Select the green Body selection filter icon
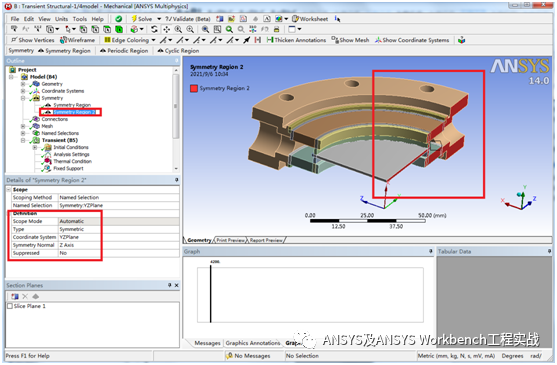The width and height of the screenshot is (557, 365). pos(119,29)
